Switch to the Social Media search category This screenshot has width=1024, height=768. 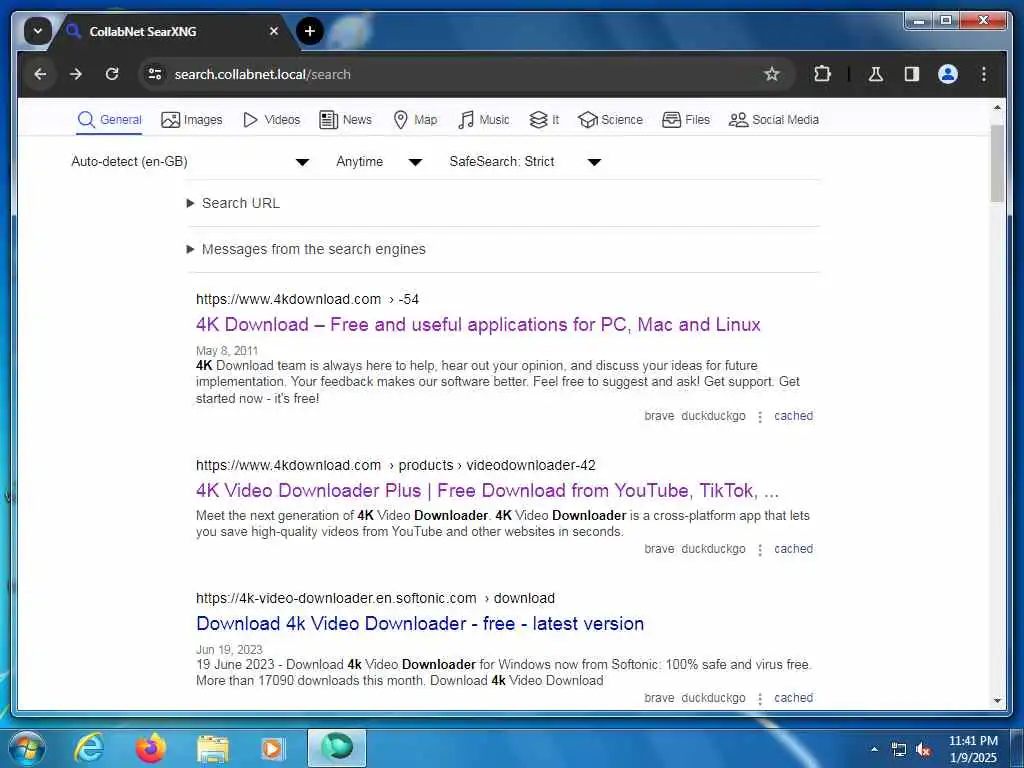point(773,120)
